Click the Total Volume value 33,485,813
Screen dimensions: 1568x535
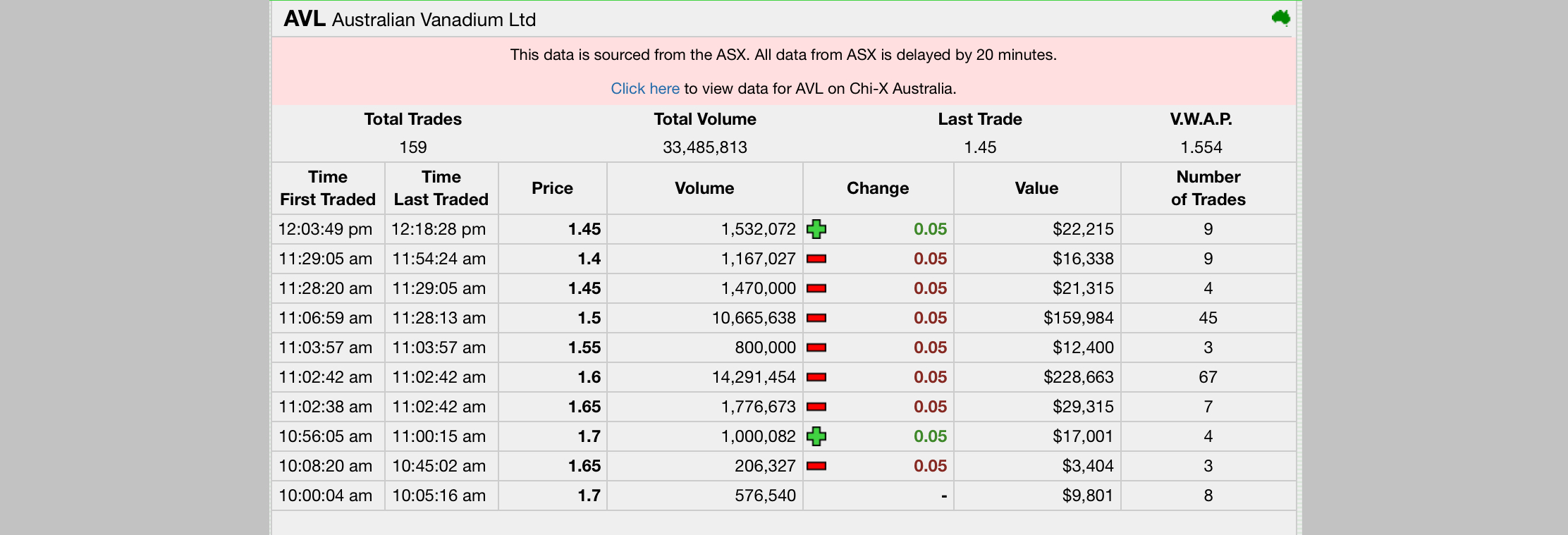pos(705,147)
